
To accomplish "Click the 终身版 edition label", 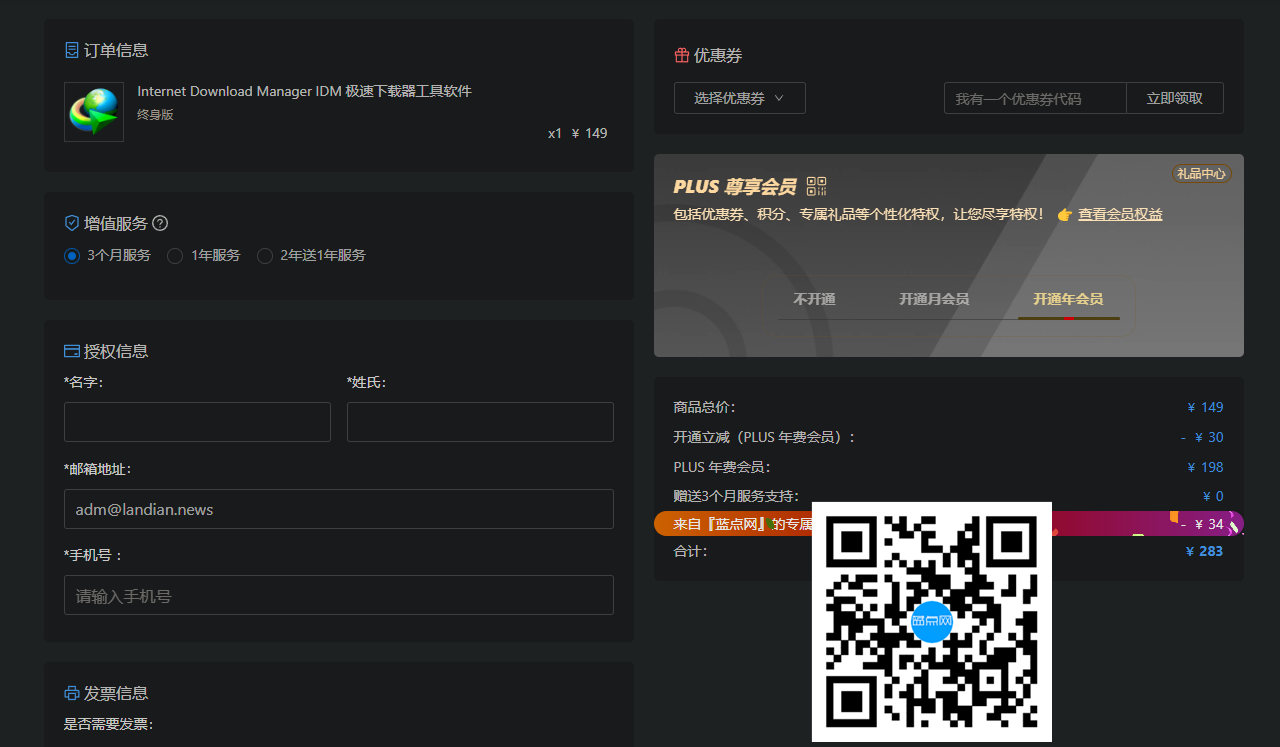I will click(155, 115).
